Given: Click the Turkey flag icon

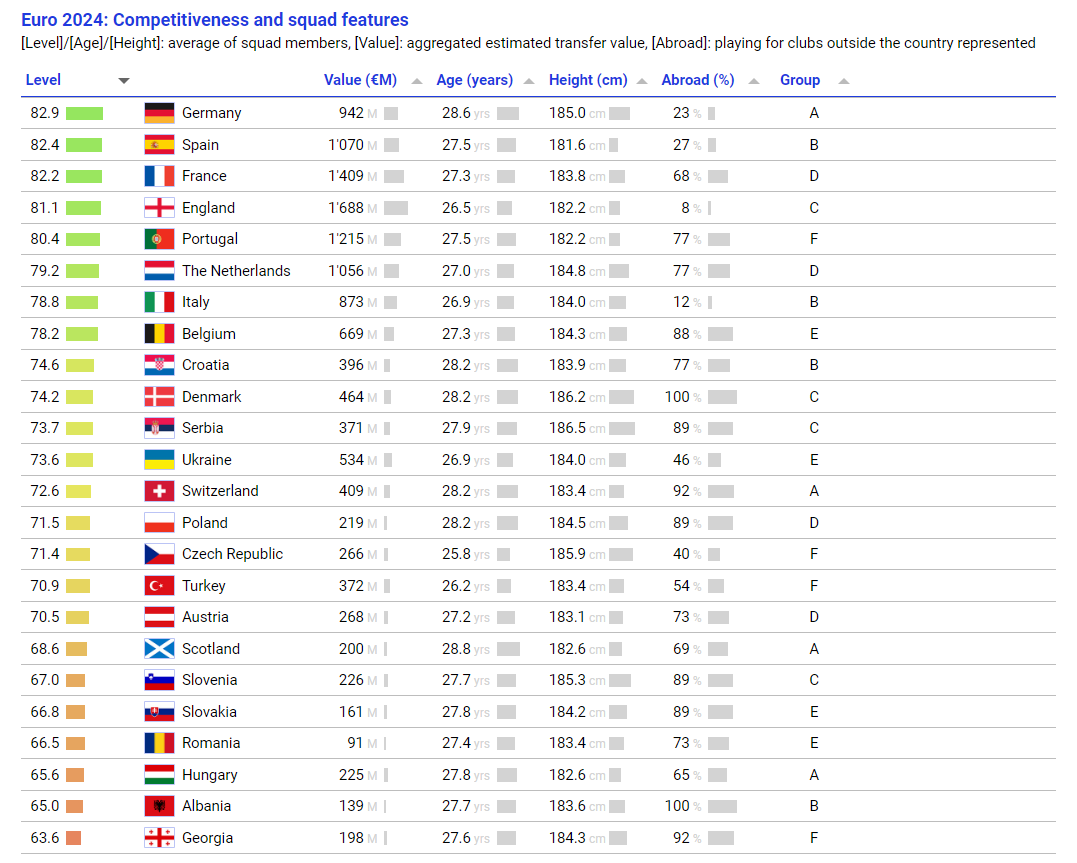Looking at the screenshot, I should point(159,585).
